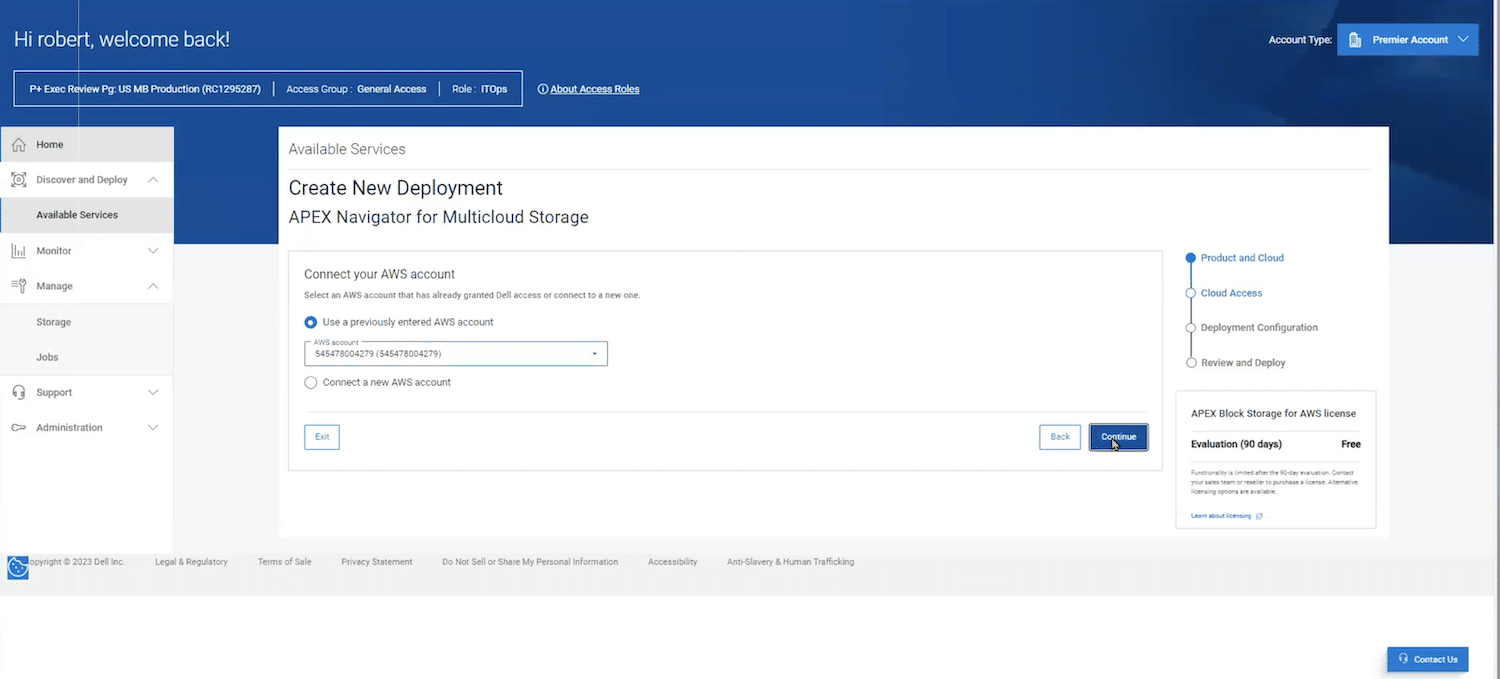Image resolution: width=1500 pixels, height=679 pixels.
Task: Click the Evaluation (90 days) license text
Action: click(1236, 444)
